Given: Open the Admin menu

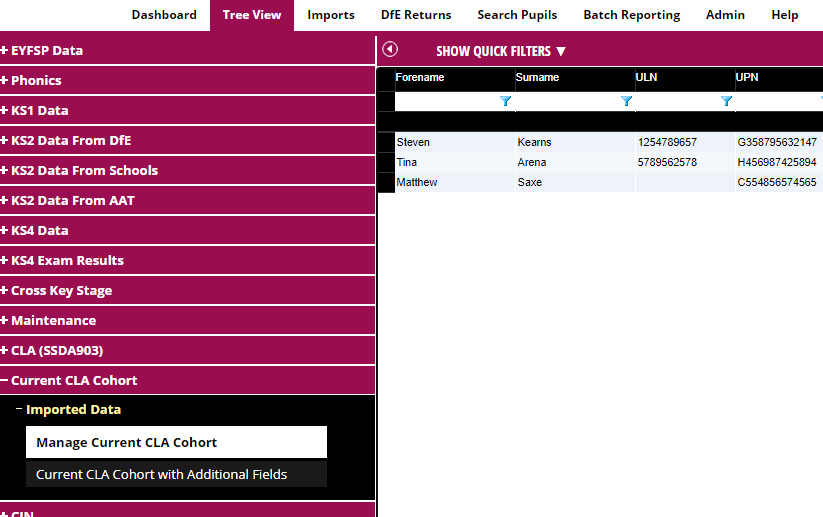Looking at the screenshot, I should coord(725,15).
